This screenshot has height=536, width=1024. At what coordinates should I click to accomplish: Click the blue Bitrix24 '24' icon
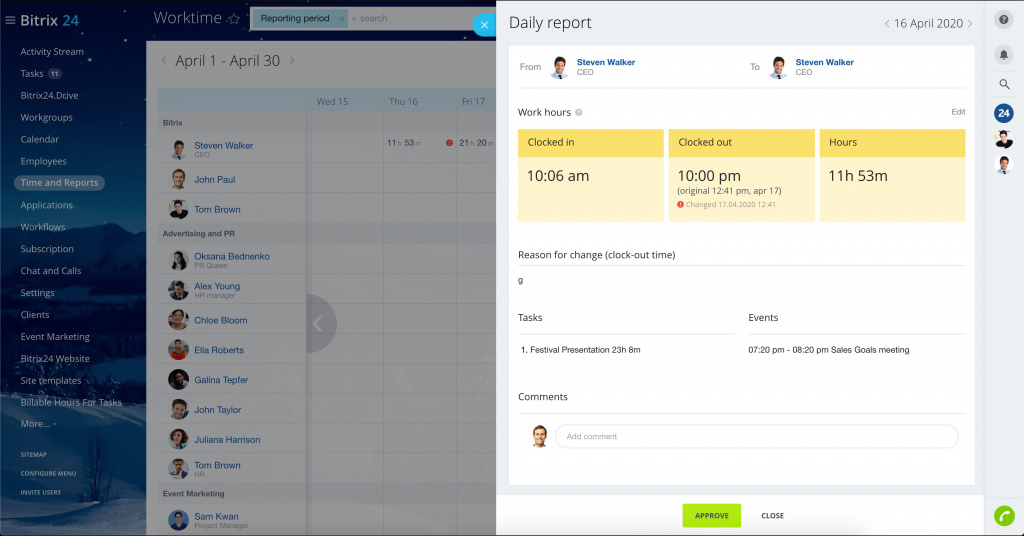point(1004,113)
